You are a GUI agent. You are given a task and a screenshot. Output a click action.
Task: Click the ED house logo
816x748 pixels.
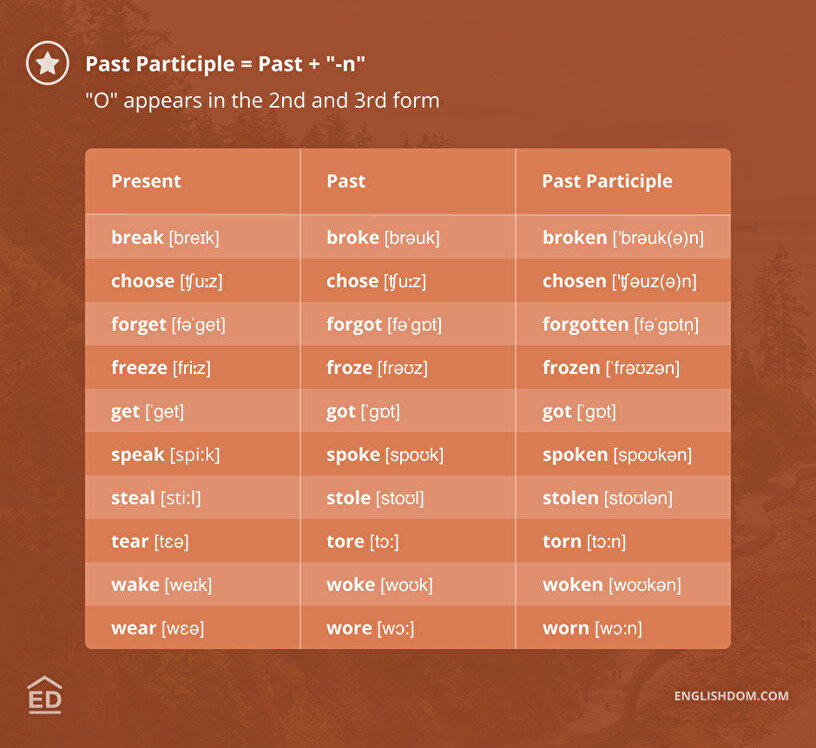(45, 696)
